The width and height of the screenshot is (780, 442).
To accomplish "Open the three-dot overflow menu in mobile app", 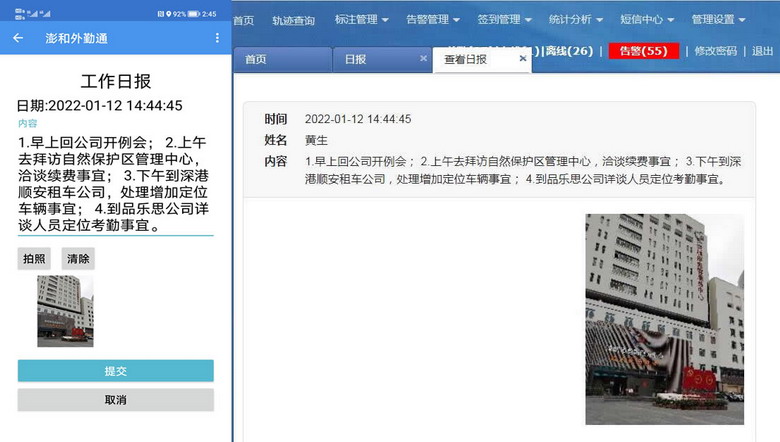I will 217,38.
